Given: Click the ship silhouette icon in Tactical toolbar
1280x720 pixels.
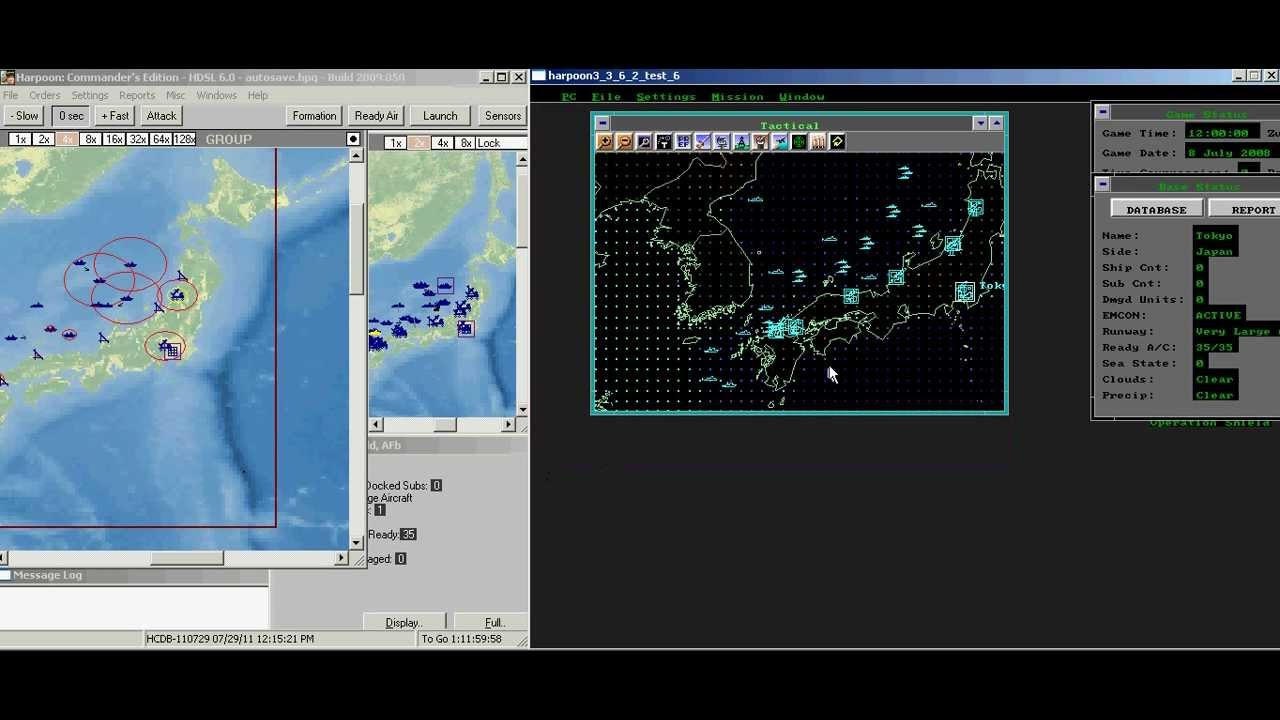Looking at the screenshot, I should (x=741, y=142).
